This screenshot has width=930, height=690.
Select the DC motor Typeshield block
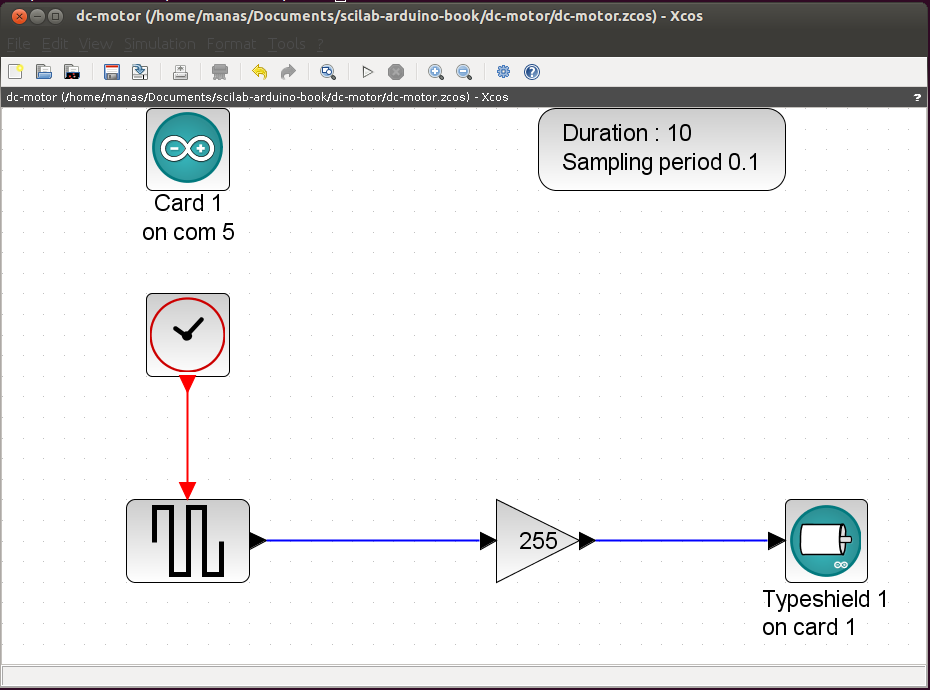(x=826, y=540)
